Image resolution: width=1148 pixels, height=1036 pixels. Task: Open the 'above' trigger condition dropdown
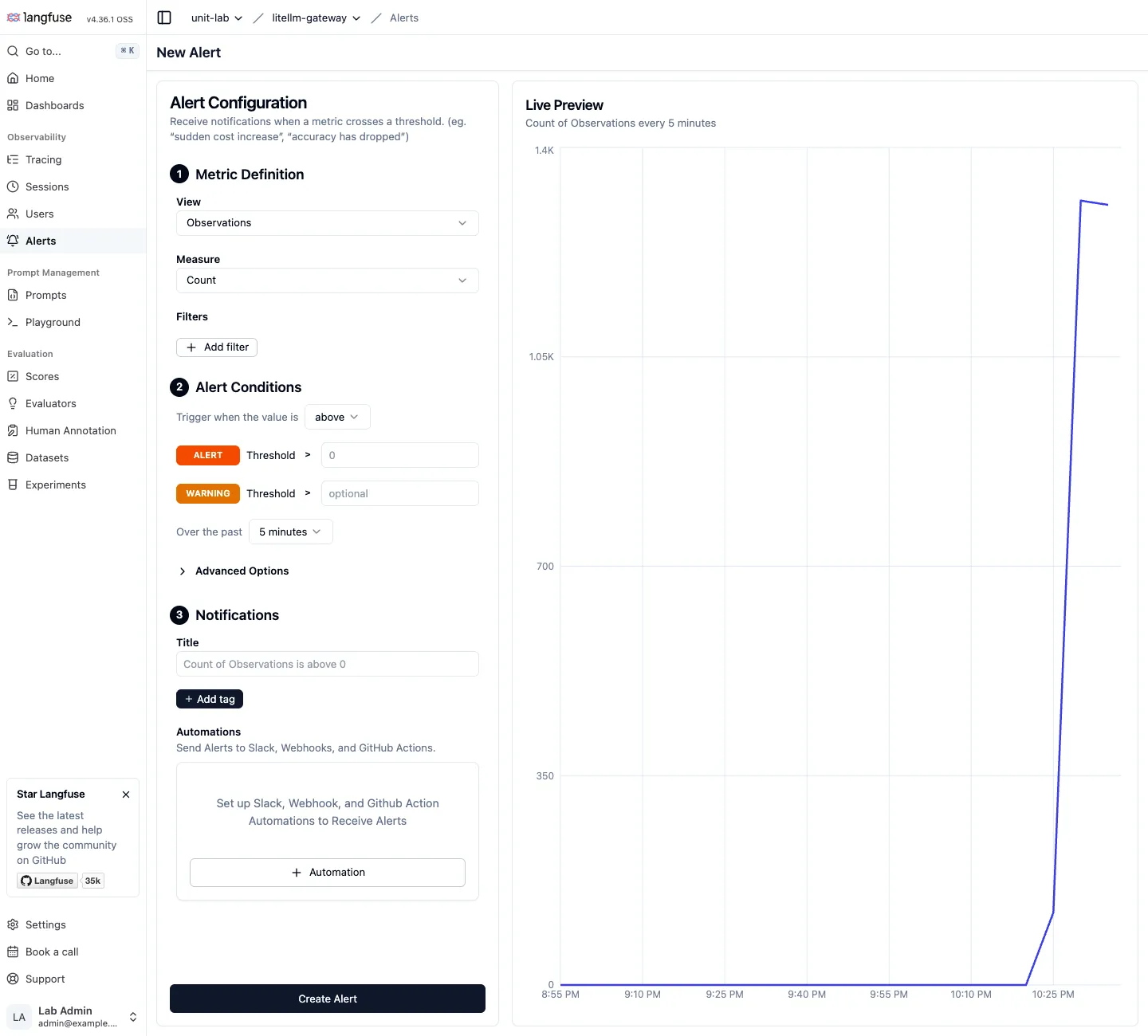point(337,417)
